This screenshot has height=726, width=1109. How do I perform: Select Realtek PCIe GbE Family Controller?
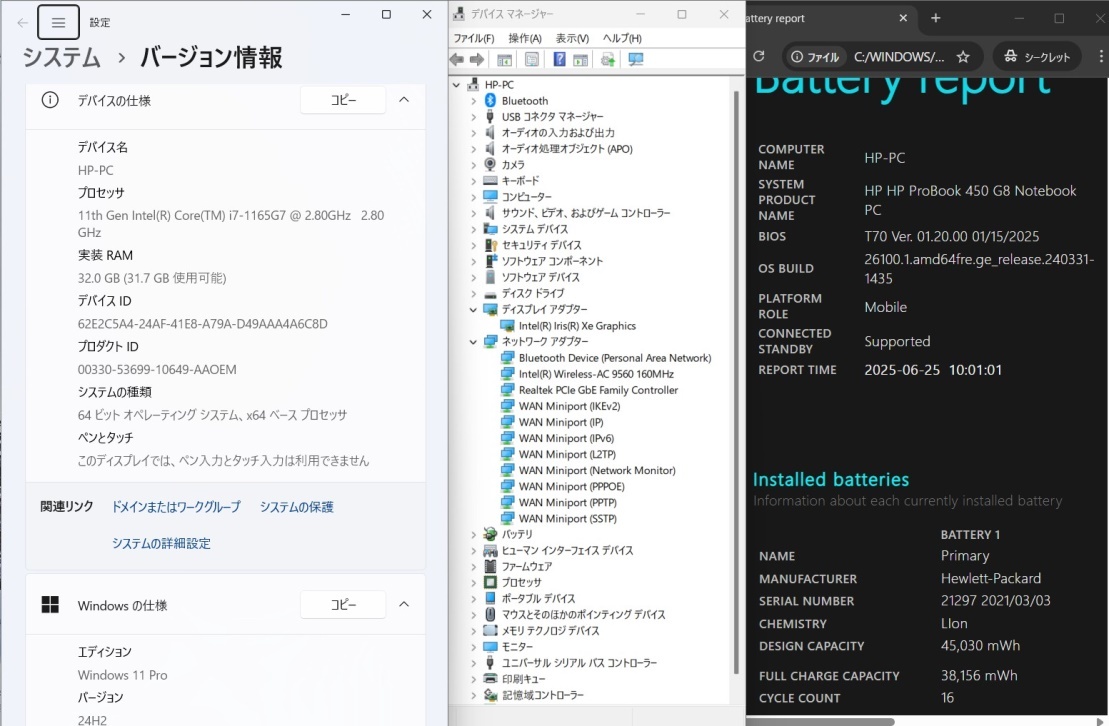tap(598, 390)
